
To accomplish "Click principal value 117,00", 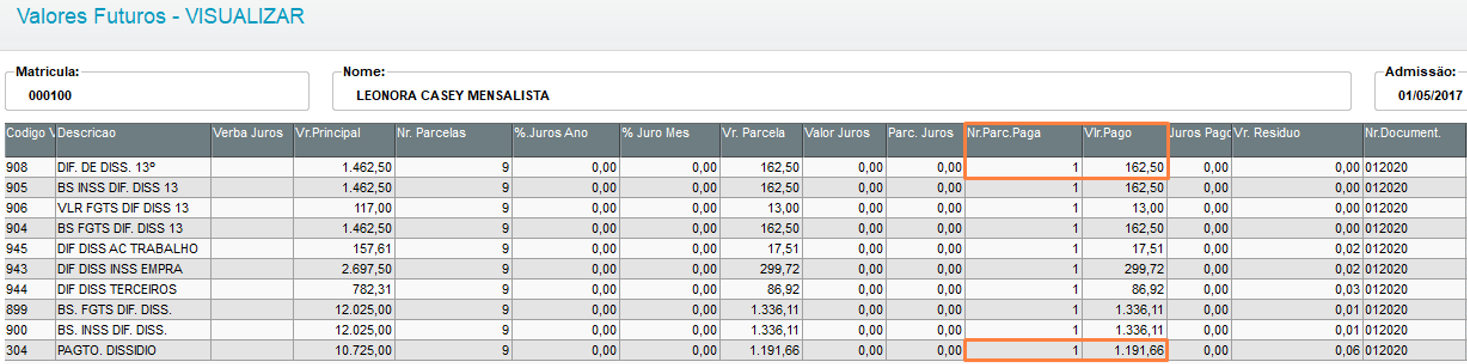I will tap(344, 208).
